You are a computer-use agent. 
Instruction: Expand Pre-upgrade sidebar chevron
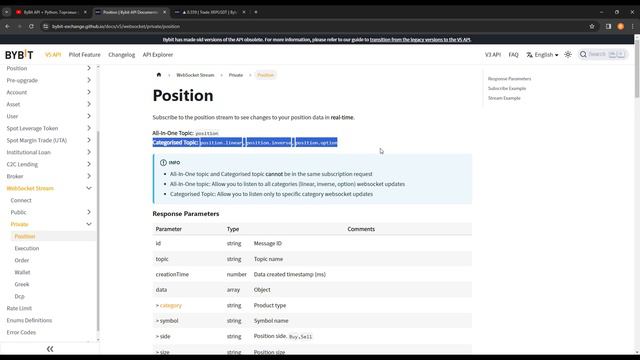click(89, 80)
